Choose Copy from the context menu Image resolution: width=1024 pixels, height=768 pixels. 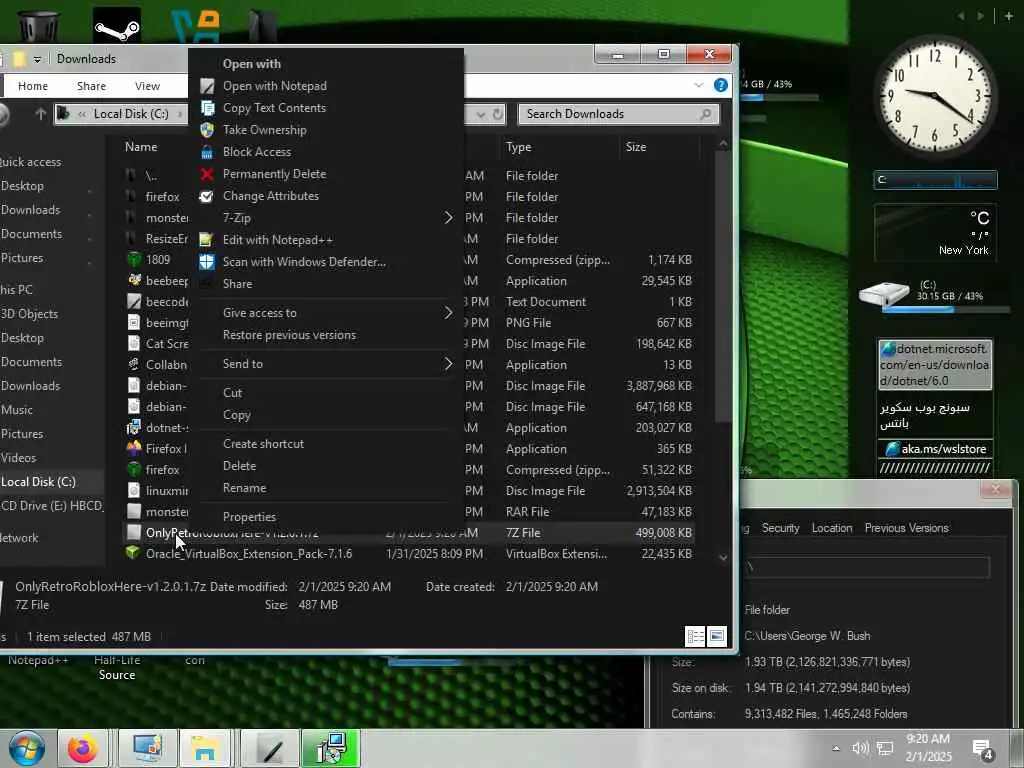236,415
